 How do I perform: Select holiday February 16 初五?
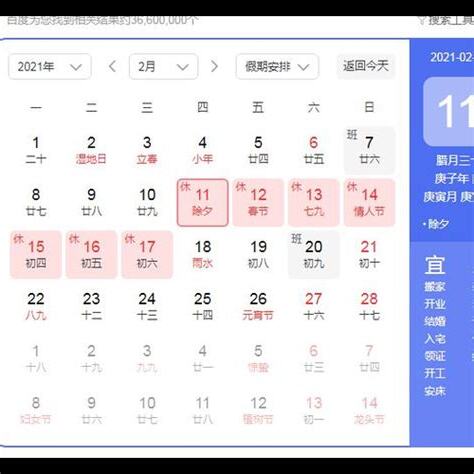coord(91,254)
